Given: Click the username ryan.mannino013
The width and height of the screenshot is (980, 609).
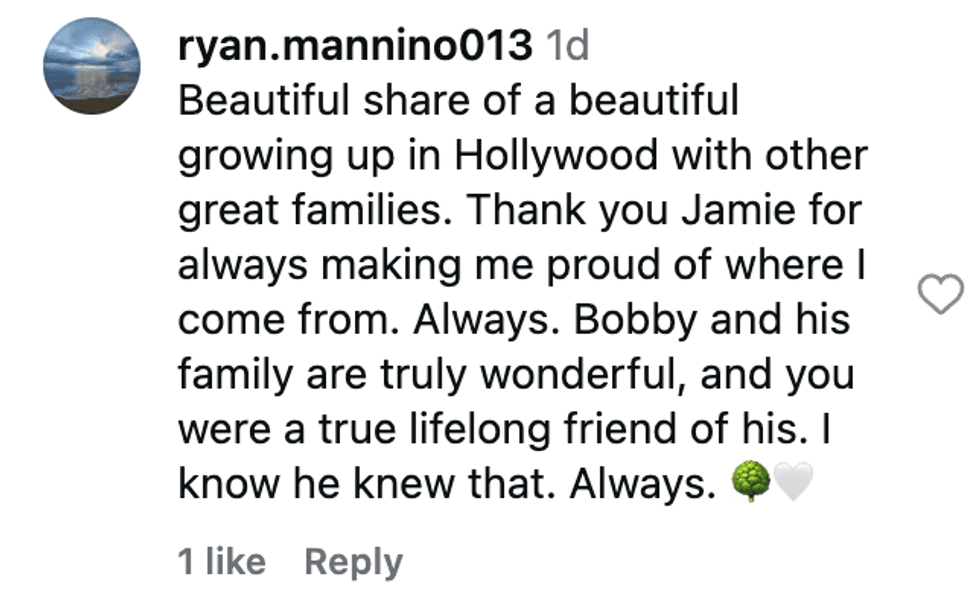Looking at the screenshot, I should pos(354,45).
